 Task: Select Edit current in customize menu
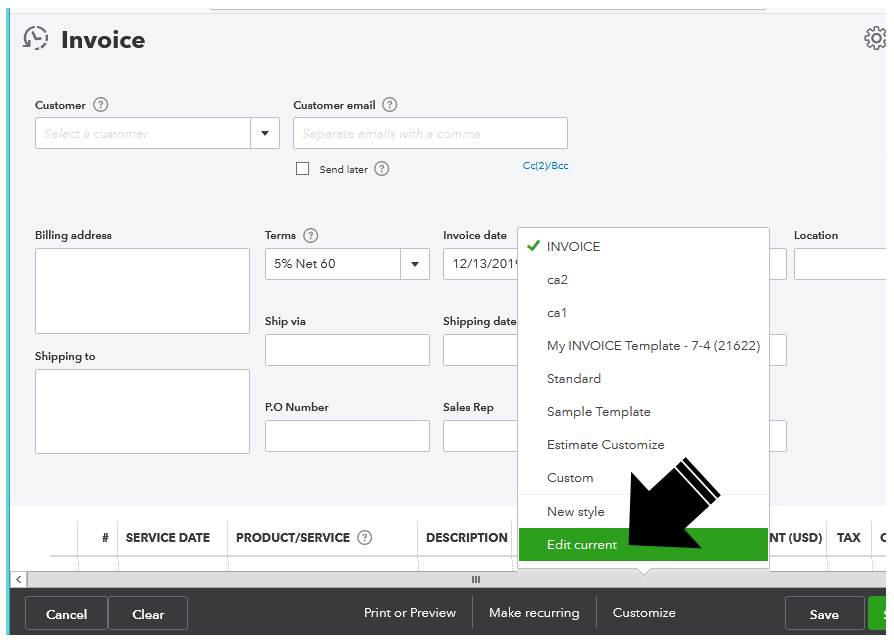pyautogui.click(x=643, y=545)
